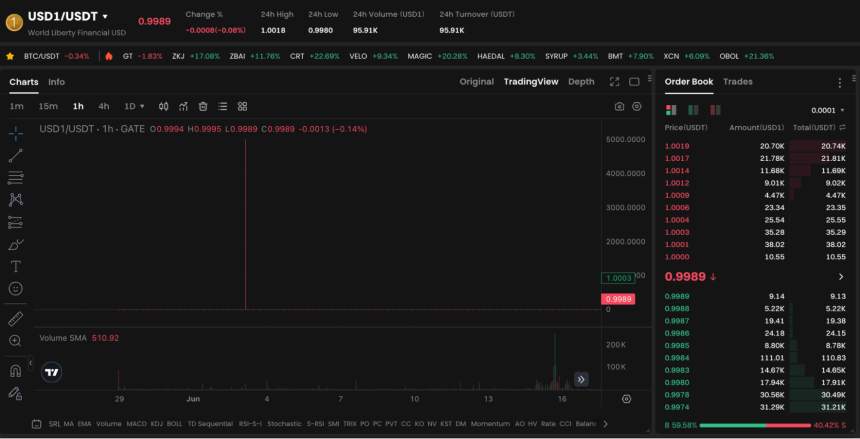Pick the ruler measure tool
Viewport: 860px width, 439px height.
point(16,318)
